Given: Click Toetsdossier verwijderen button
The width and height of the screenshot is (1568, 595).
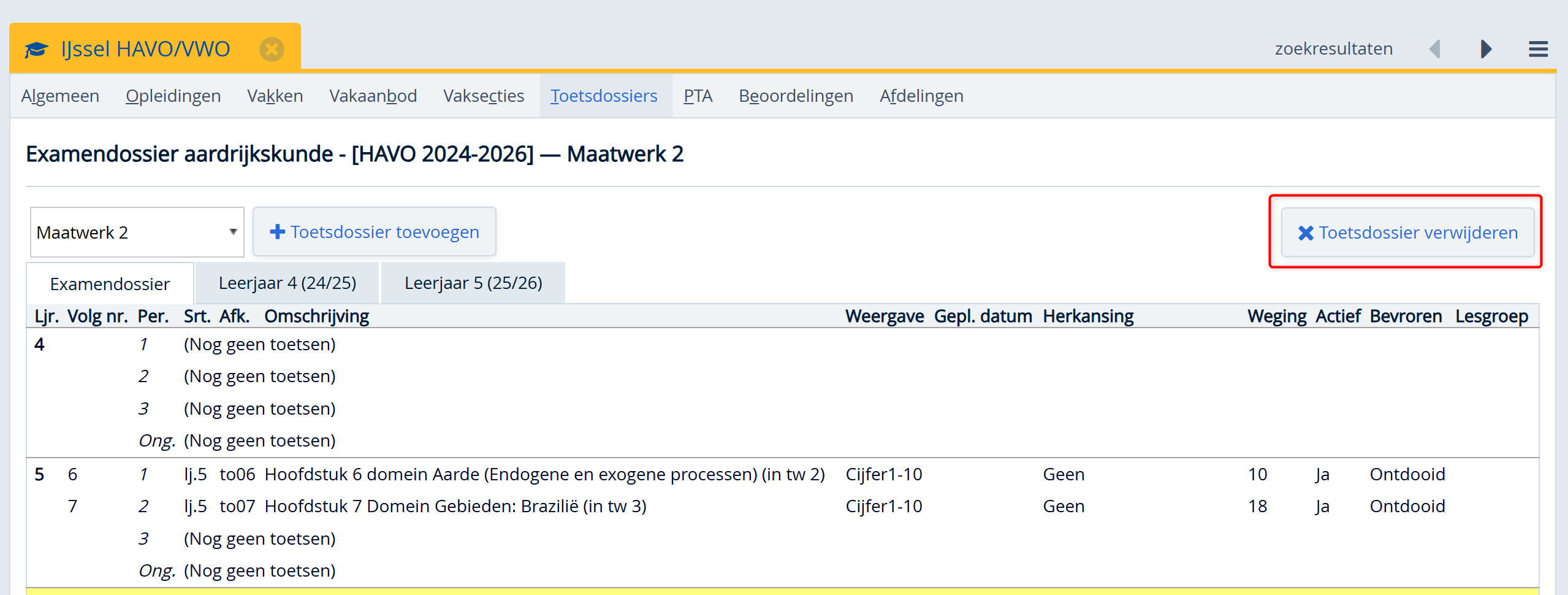Looking at the screenshot, I should click(1407, 232).
